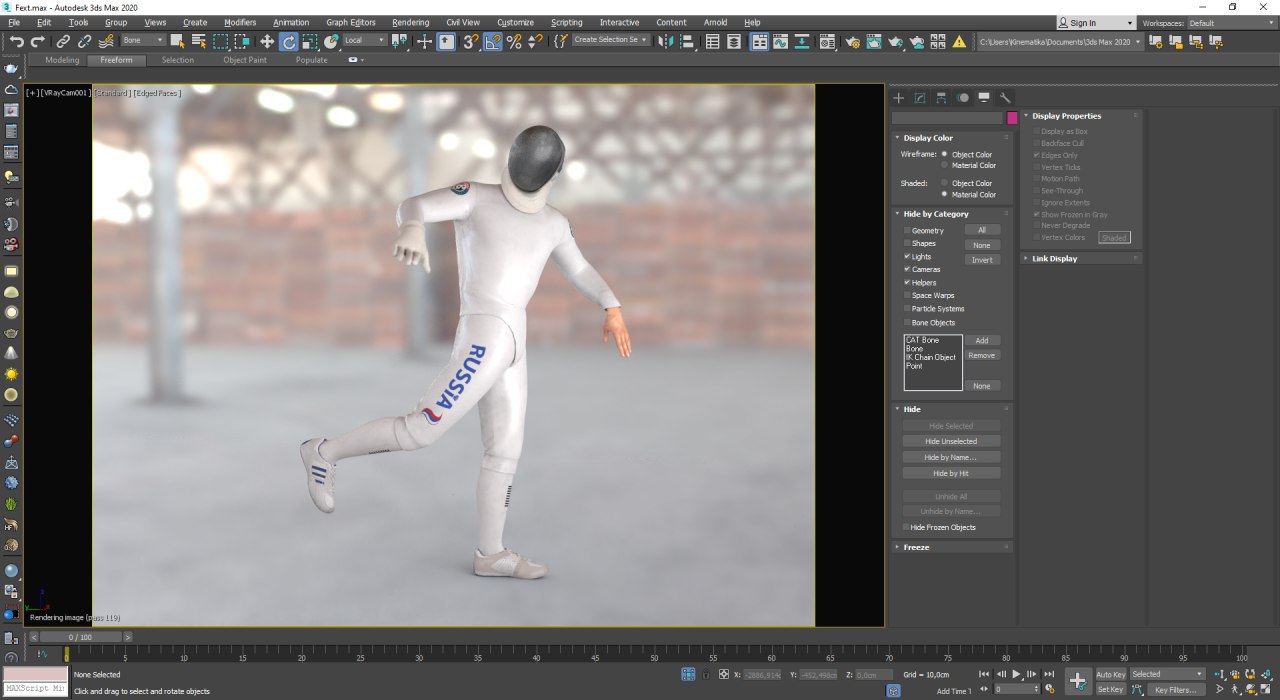This screenshot has height=700, width=1280.
Task: Click the Invert category button
Action: coord(982,260)
